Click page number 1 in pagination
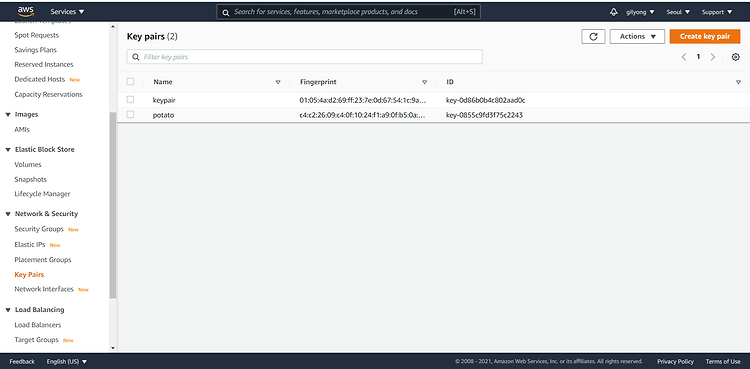750x369 pixels. [698, 57]
